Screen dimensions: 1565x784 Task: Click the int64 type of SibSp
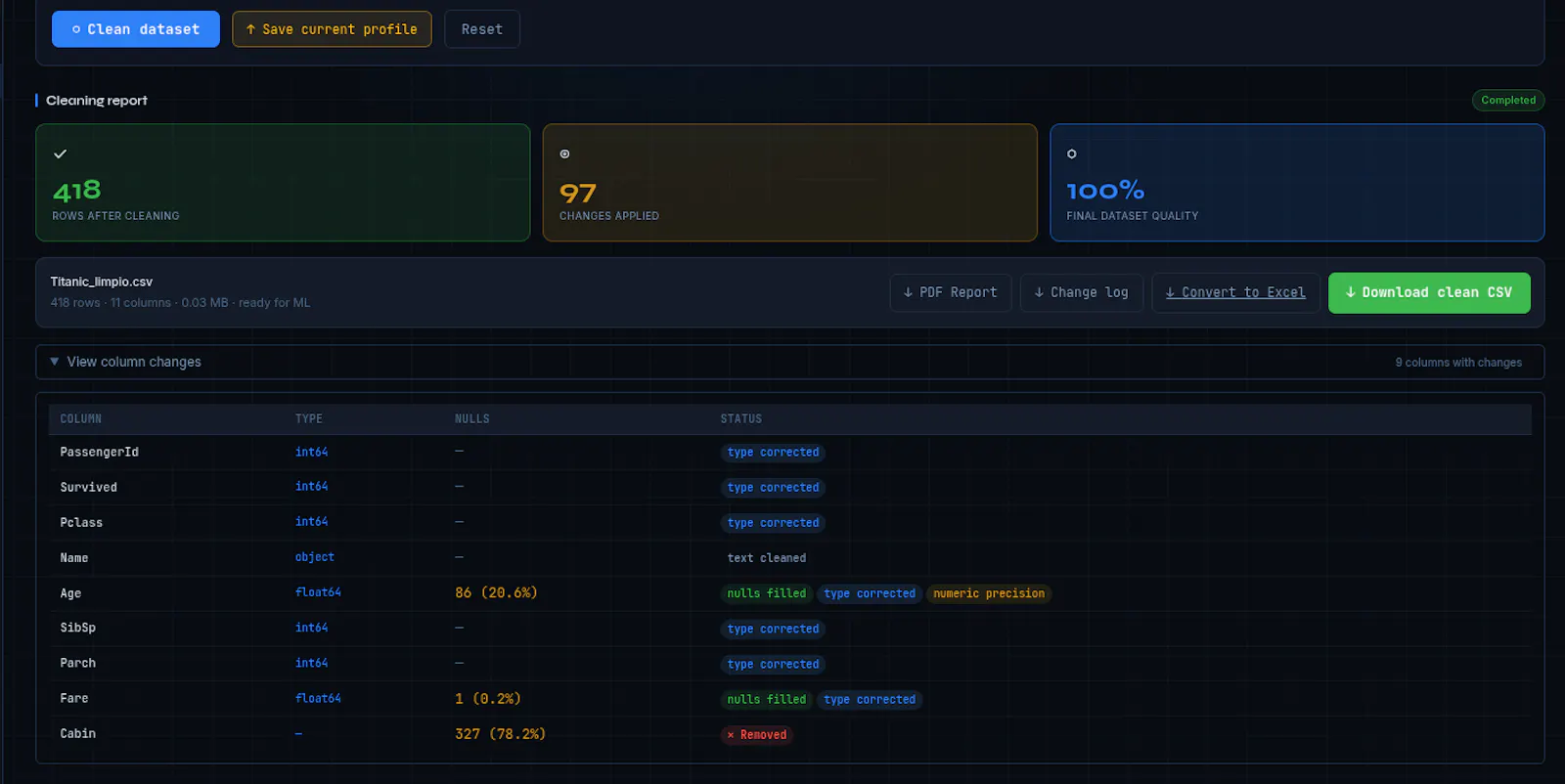(312, 628)
